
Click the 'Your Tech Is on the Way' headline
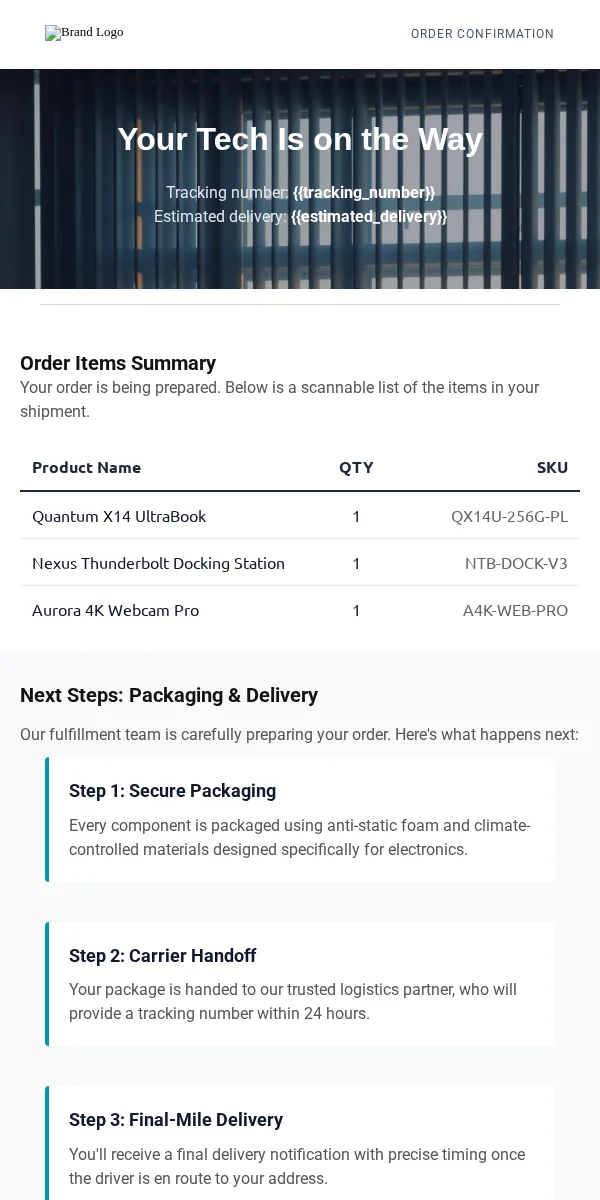[x=300, y=139]
